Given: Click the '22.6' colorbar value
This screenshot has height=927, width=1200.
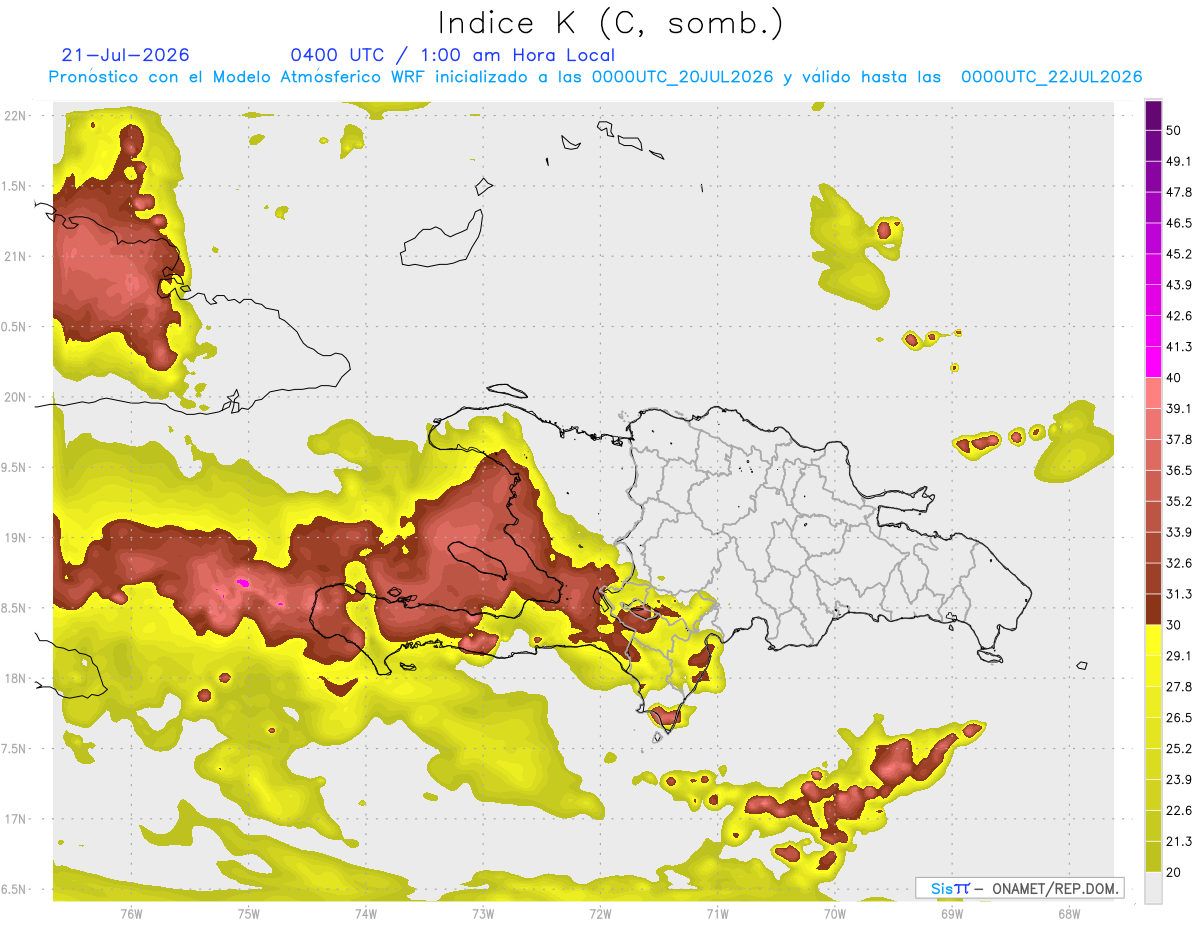Looking at the screenshot, I should tap(1179, 811).
